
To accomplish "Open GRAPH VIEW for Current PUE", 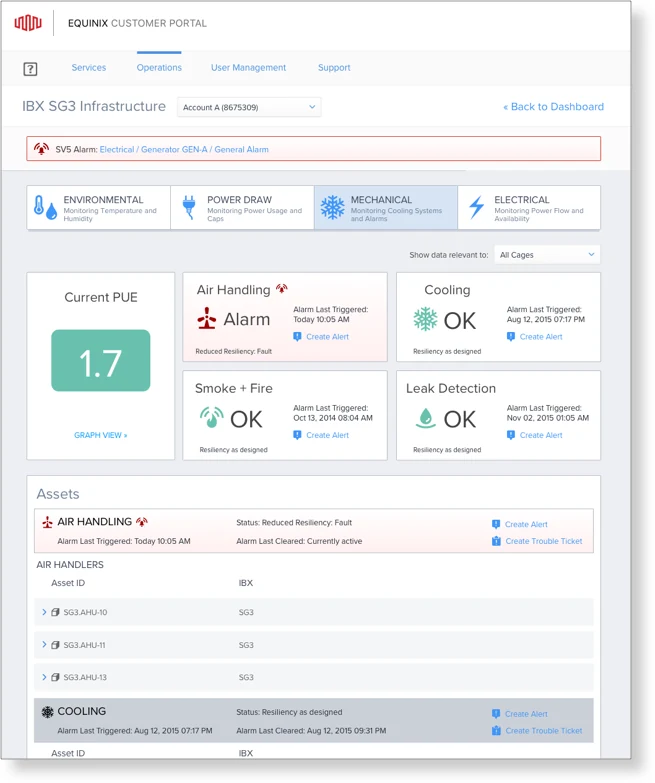I will (x=101, y=435).
